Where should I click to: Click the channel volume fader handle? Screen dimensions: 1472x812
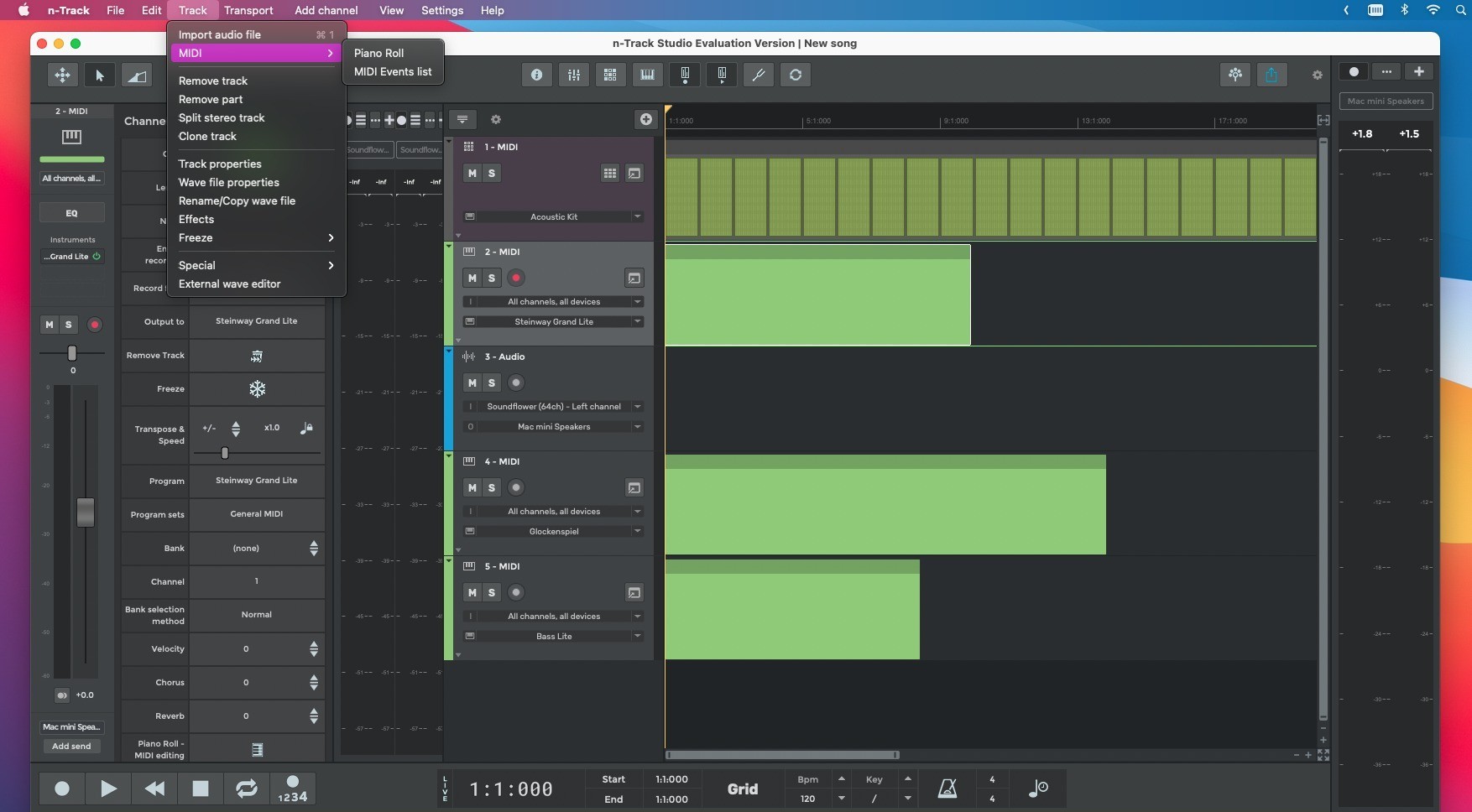(86, 512)
